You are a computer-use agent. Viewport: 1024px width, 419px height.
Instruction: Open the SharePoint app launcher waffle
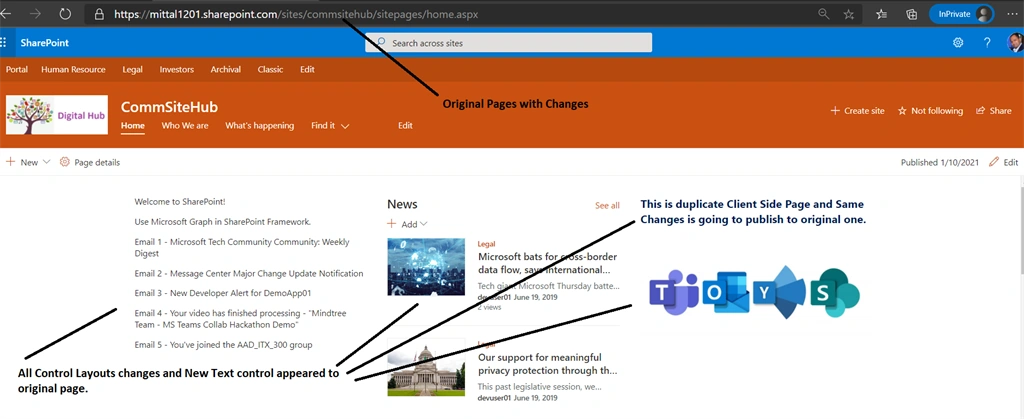(3, 42)
